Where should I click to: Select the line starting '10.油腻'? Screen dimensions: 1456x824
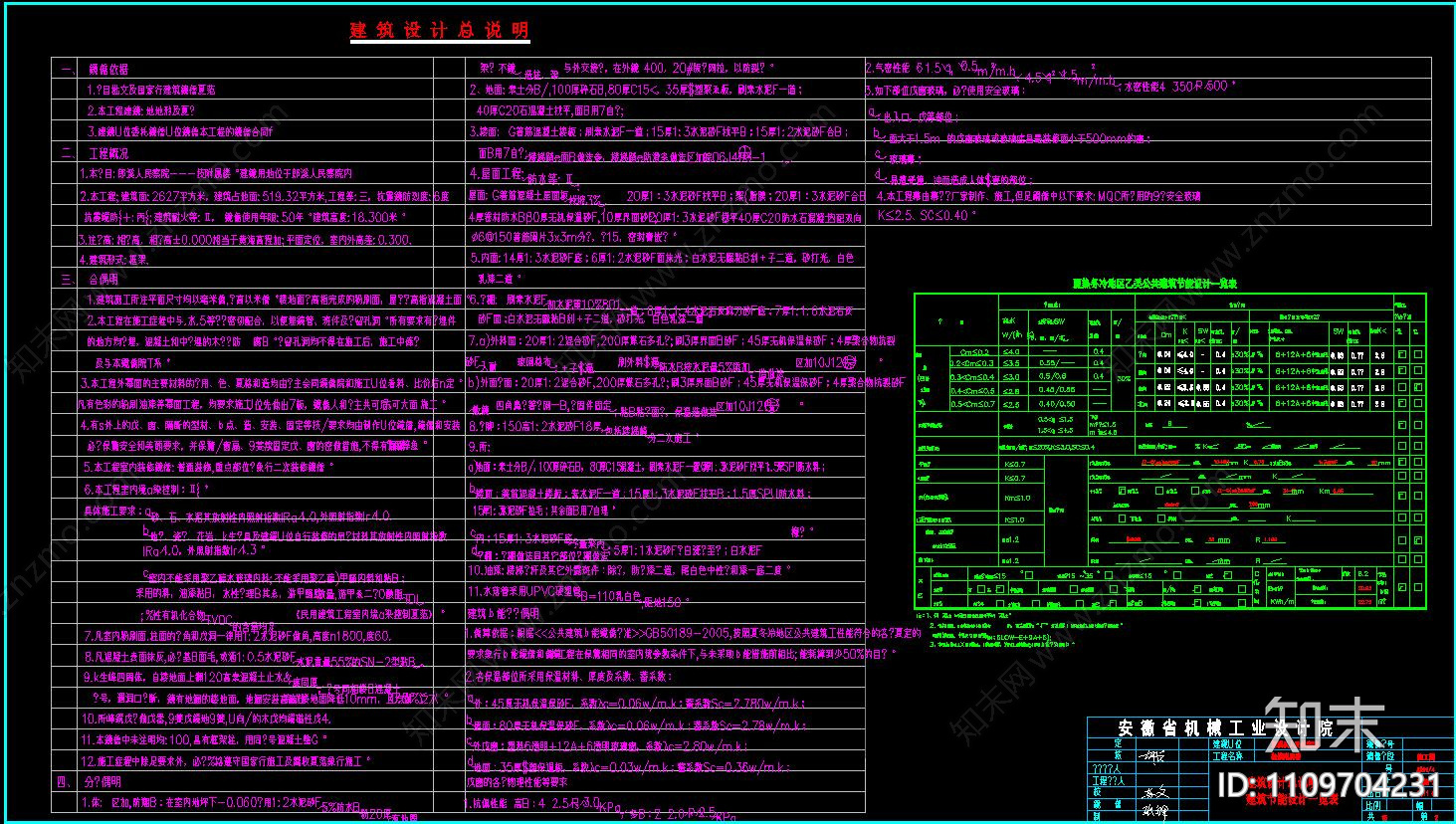point(629,571)
